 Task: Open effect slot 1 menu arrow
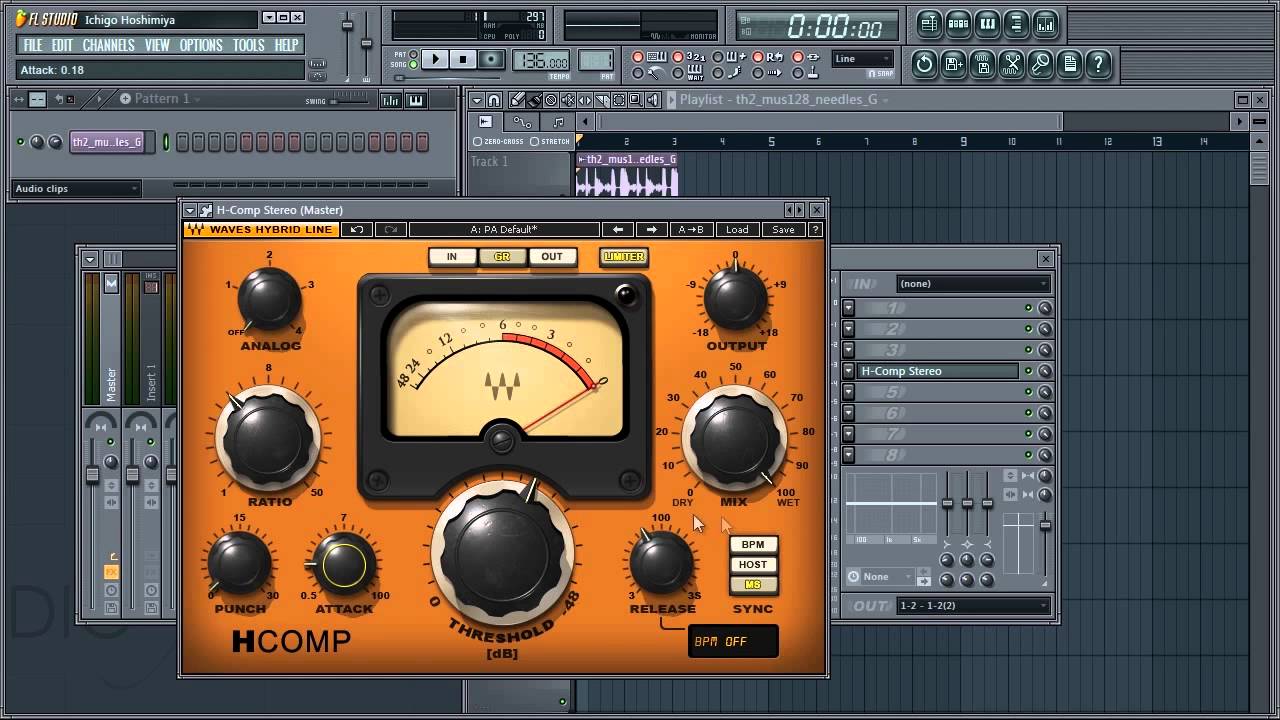pyautogui.click(x=849, y=308)
